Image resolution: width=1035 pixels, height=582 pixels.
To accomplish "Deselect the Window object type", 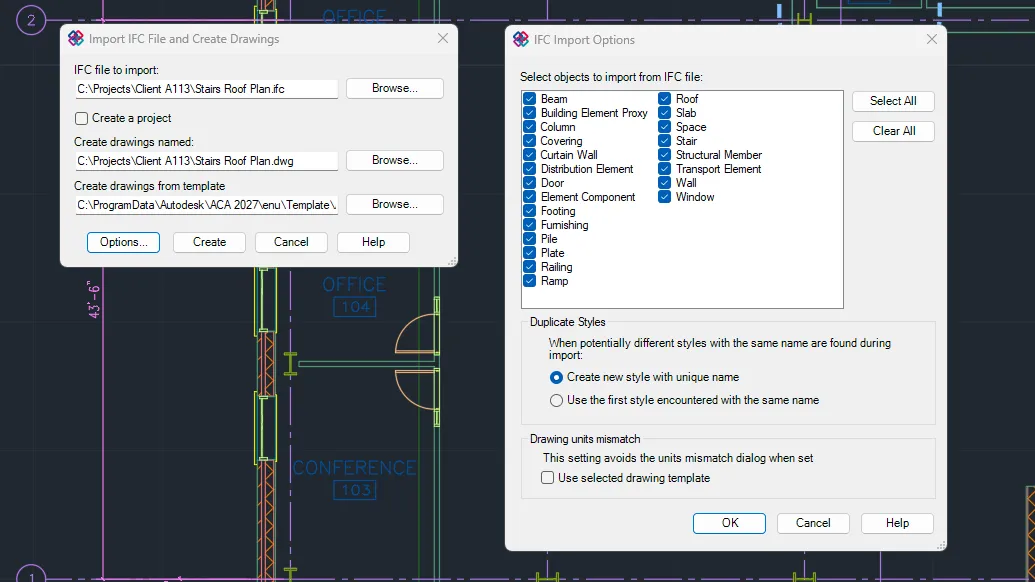I will (665, 197).
